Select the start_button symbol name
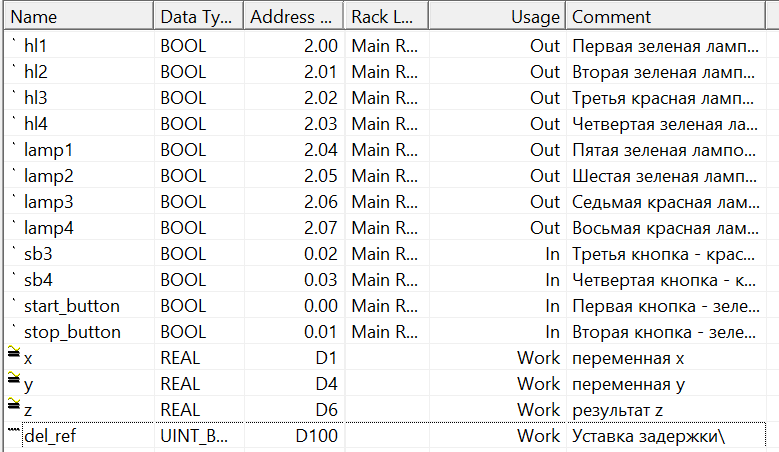Image resolution: width=779 pixels, height=452 pixels. tap(72, 306)
